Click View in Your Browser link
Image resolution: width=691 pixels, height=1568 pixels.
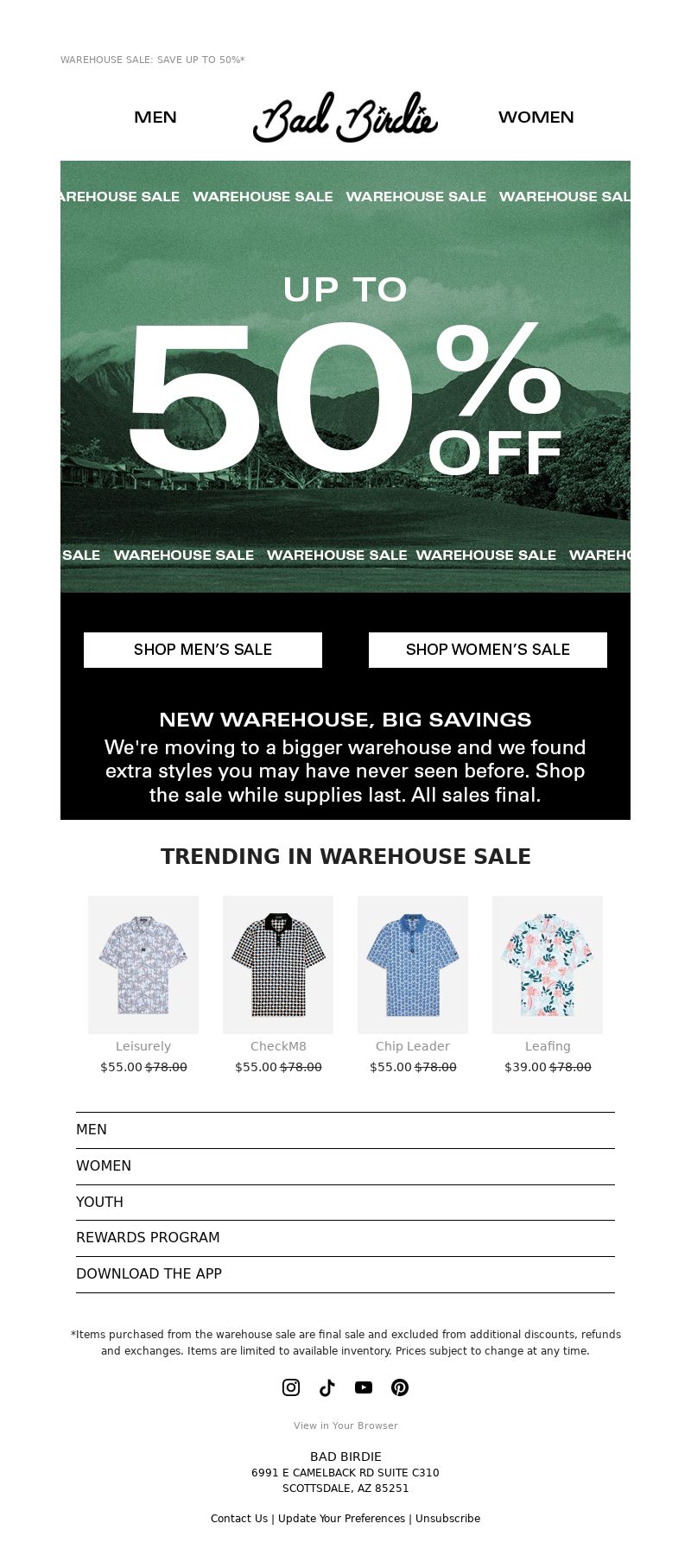tap(345, 1425)
